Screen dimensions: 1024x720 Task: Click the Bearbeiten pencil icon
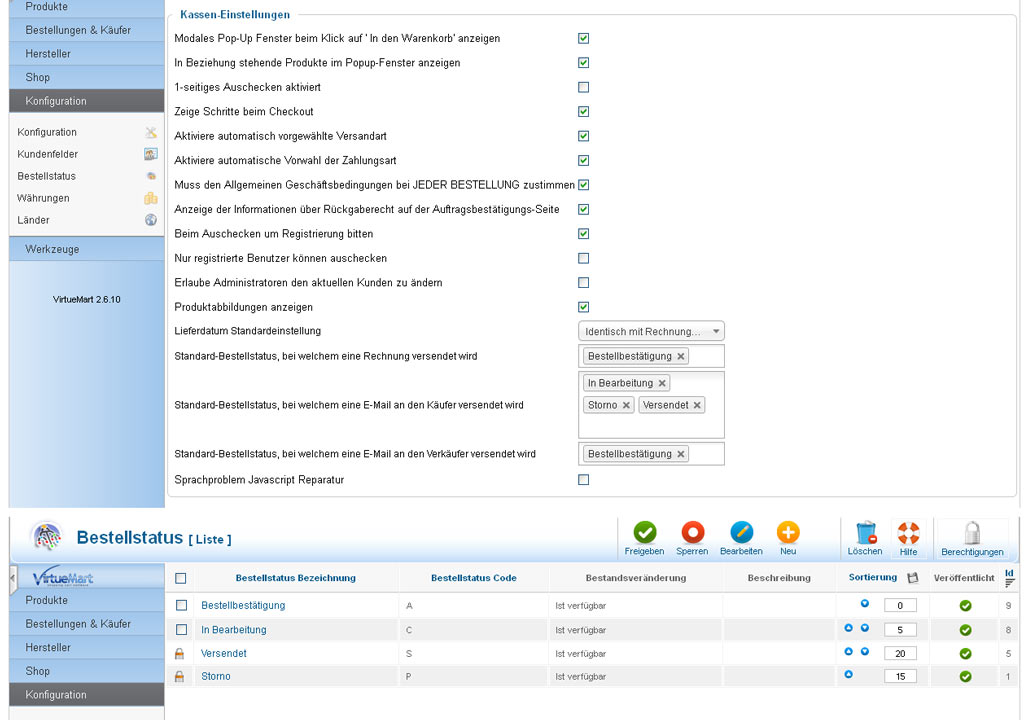tap(741, 534)
